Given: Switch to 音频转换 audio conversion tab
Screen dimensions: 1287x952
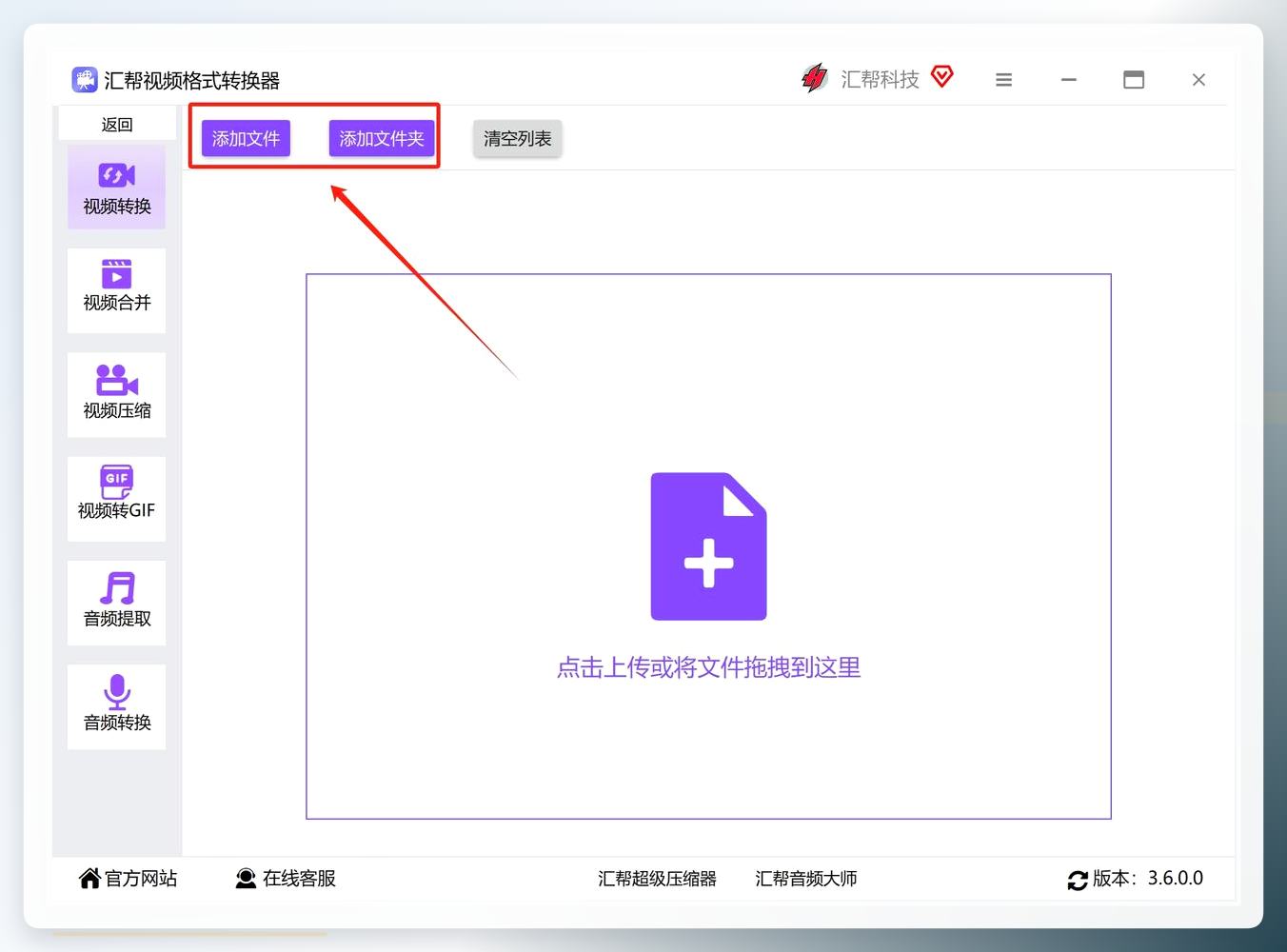Looking at the screenshot, I should point(116,706).
